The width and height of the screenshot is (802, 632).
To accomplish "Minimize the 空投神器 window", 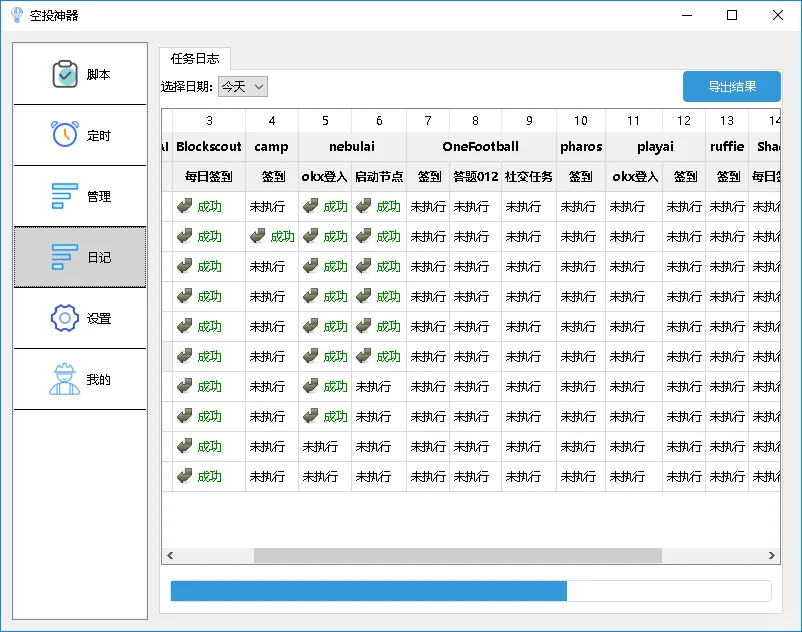I will tap(687, 15).
